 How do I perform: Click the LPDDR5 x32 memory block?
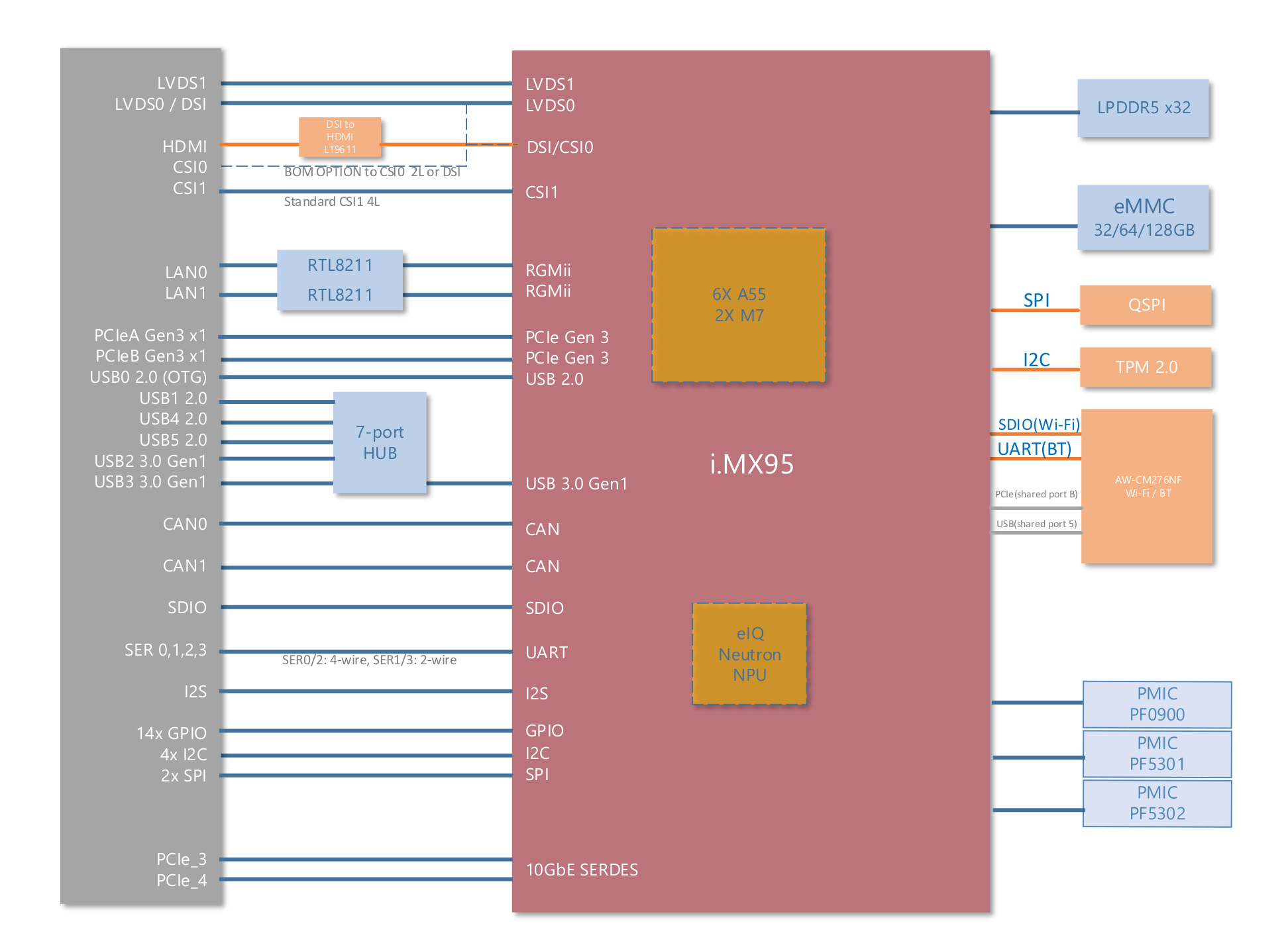[x=1143, y=108]
